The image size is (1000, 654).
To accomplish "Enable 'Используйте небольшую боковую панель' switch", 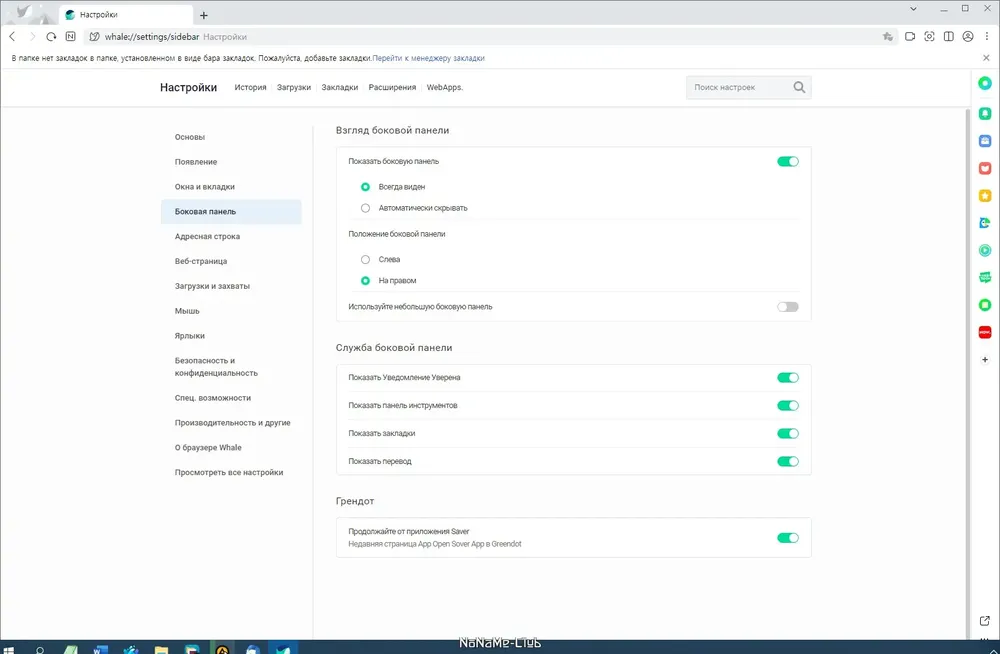I will [788, 307].
